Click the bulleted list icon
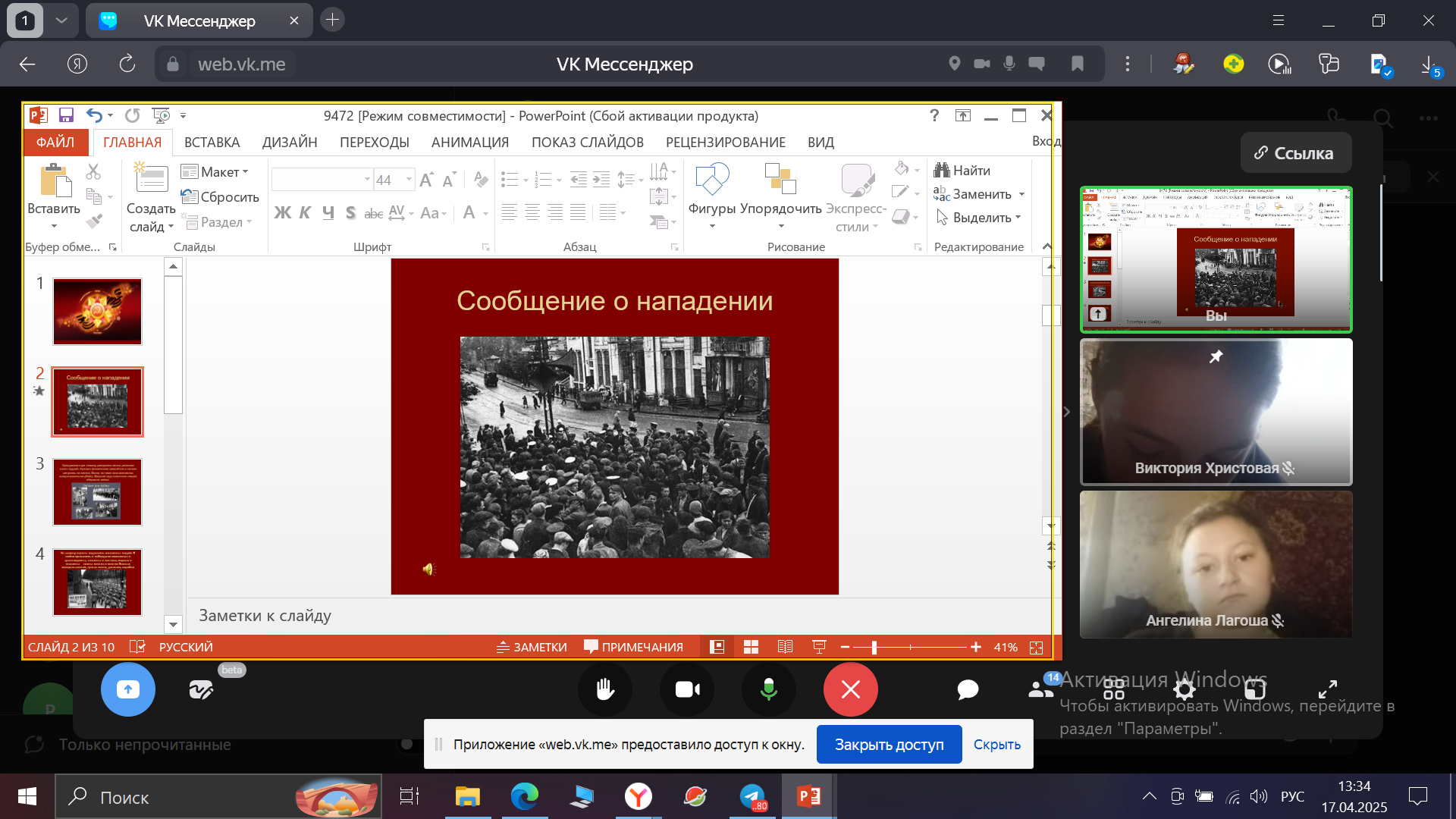This screenshot has width=1456, height=819. click(510, 180)
